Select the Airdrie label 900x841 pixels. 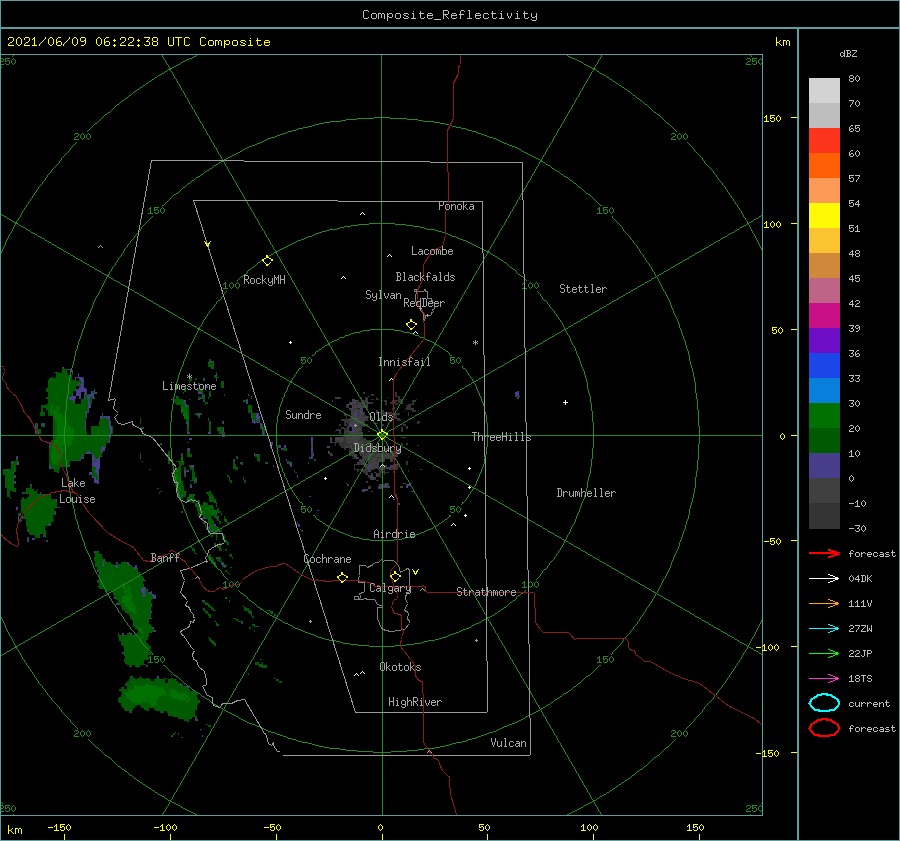(x=394, y=534)
